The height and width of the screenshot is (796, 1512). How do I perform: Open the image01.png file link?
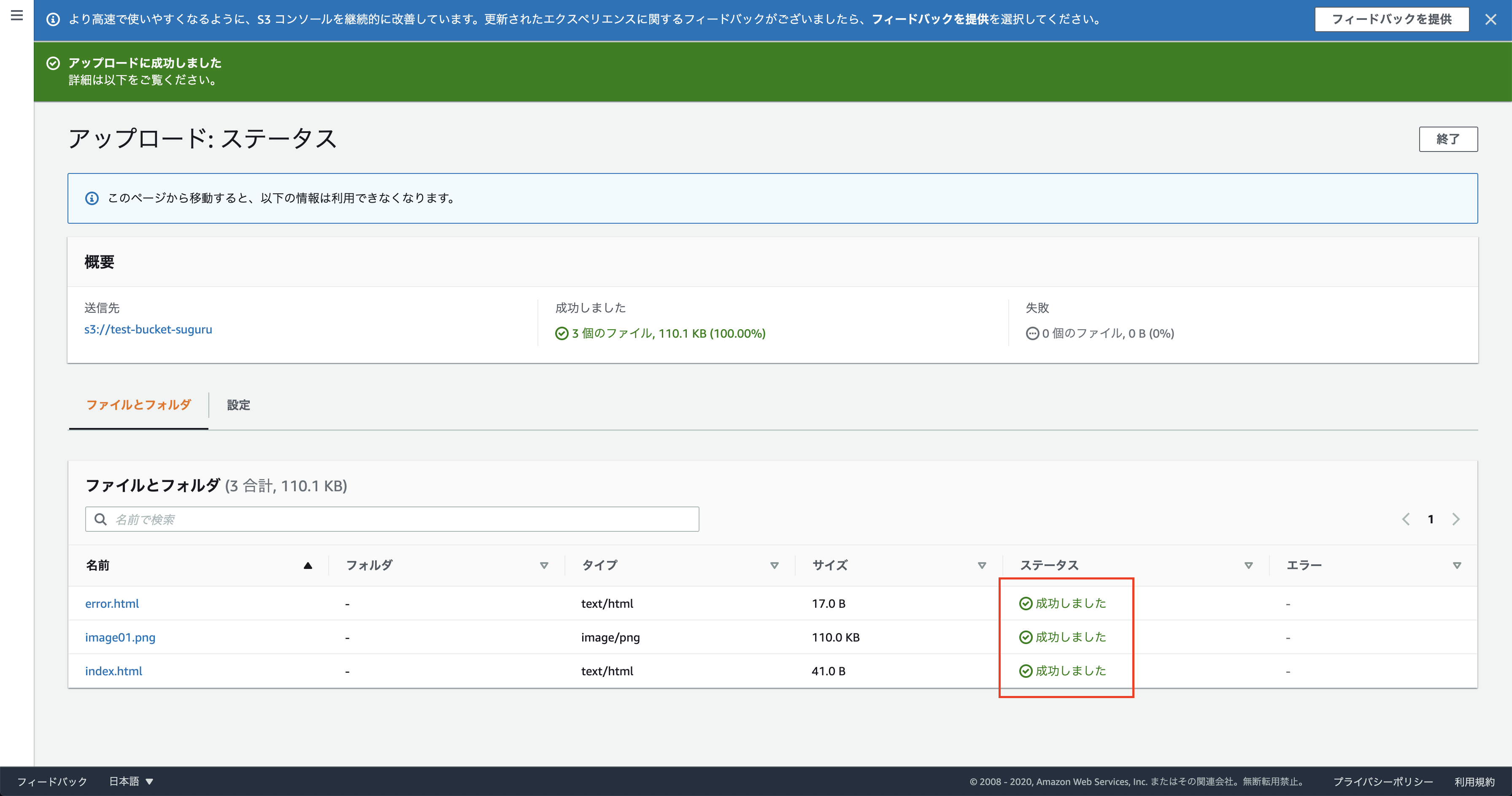pyautogui.click(x=120, y=637)
